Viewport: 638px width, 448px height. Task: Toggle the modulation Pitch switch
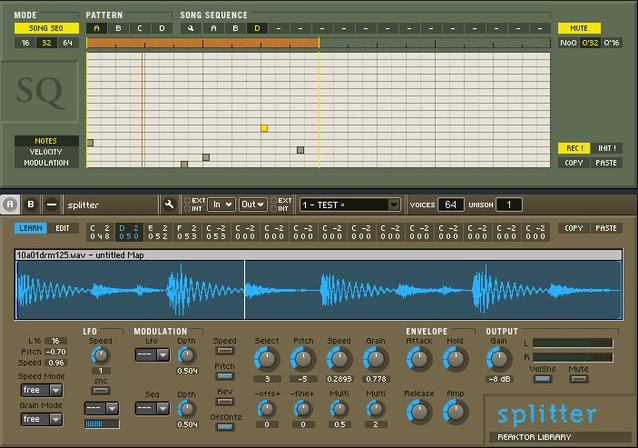(225, 376)
